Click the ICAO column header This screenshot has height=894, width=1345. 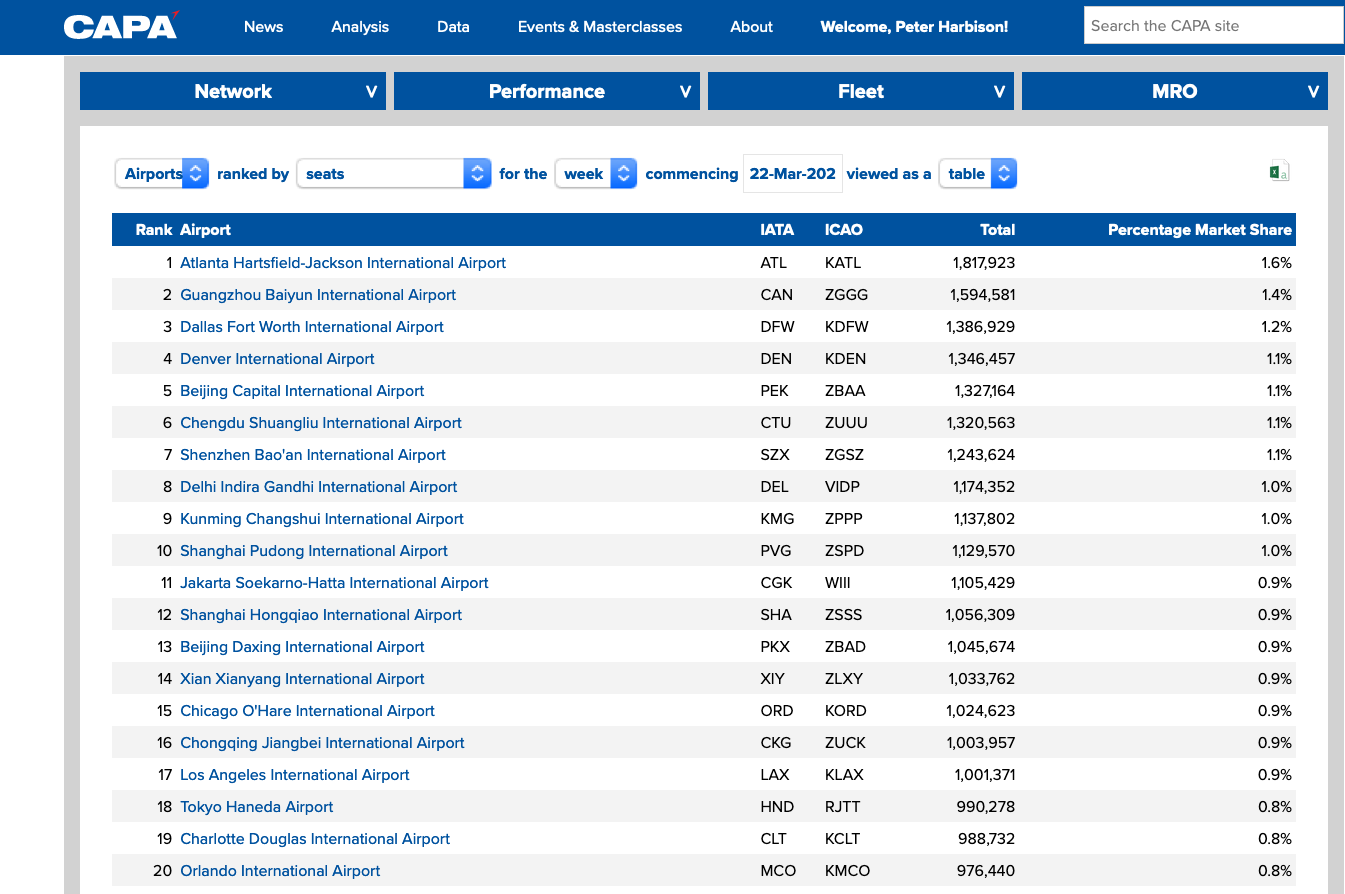click(844, 230)
